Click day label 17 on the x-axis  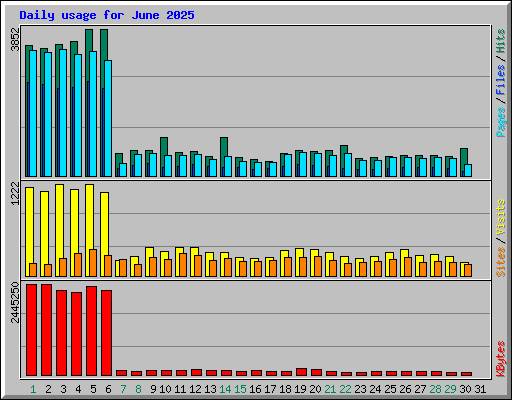[270, 389]
